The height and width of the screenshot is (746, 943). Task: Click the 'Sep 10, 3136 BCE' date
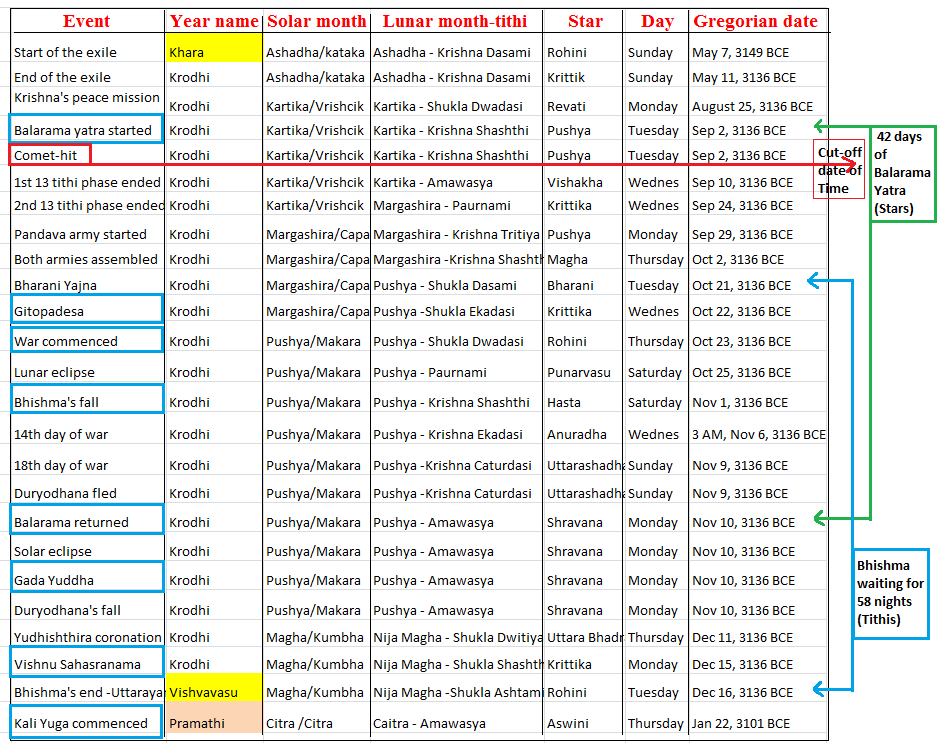point(742,182)
